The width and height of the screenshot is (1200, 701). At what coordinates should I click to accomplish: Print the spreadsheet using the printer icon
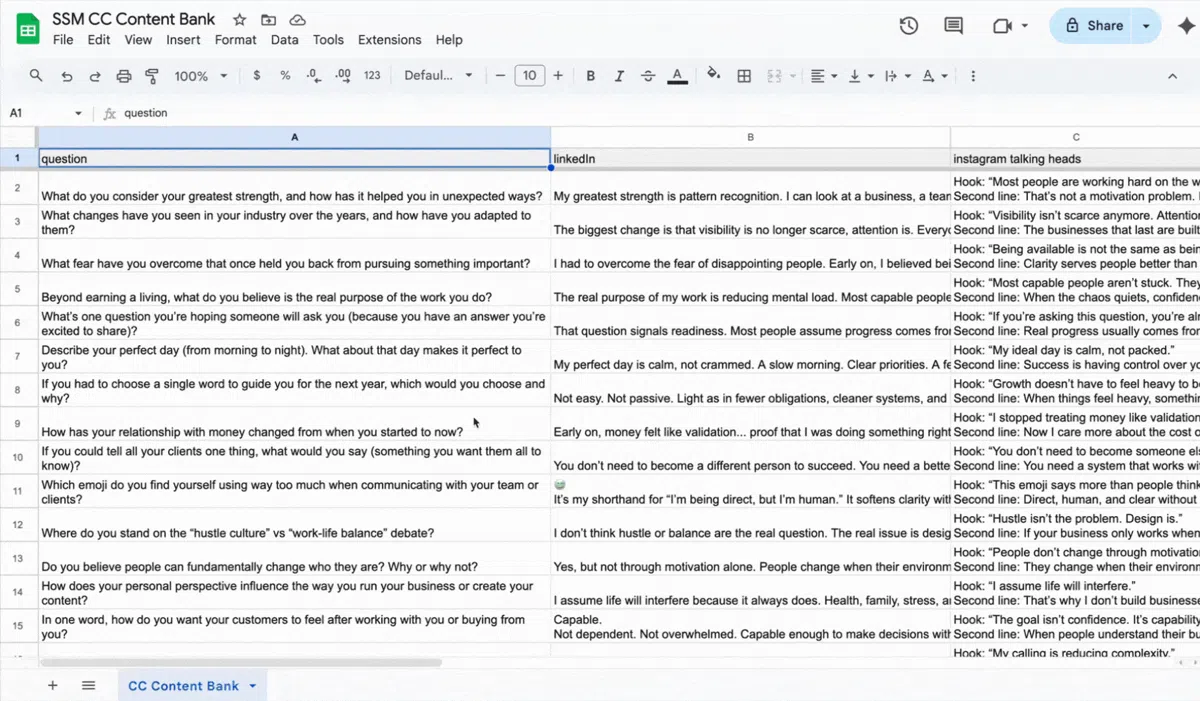point(124,76)
